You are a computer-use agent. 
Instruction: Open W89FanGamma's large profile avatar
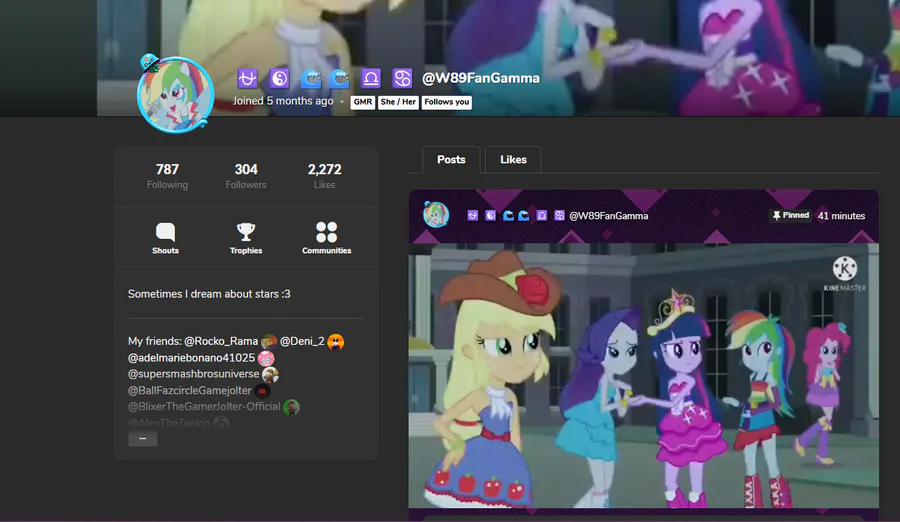(x=176, y=95)
